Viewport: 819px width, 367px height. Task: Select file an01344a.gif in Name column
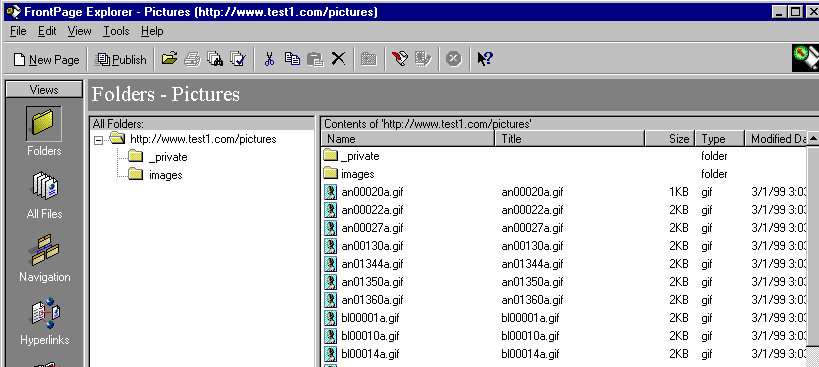pos(372,264)
